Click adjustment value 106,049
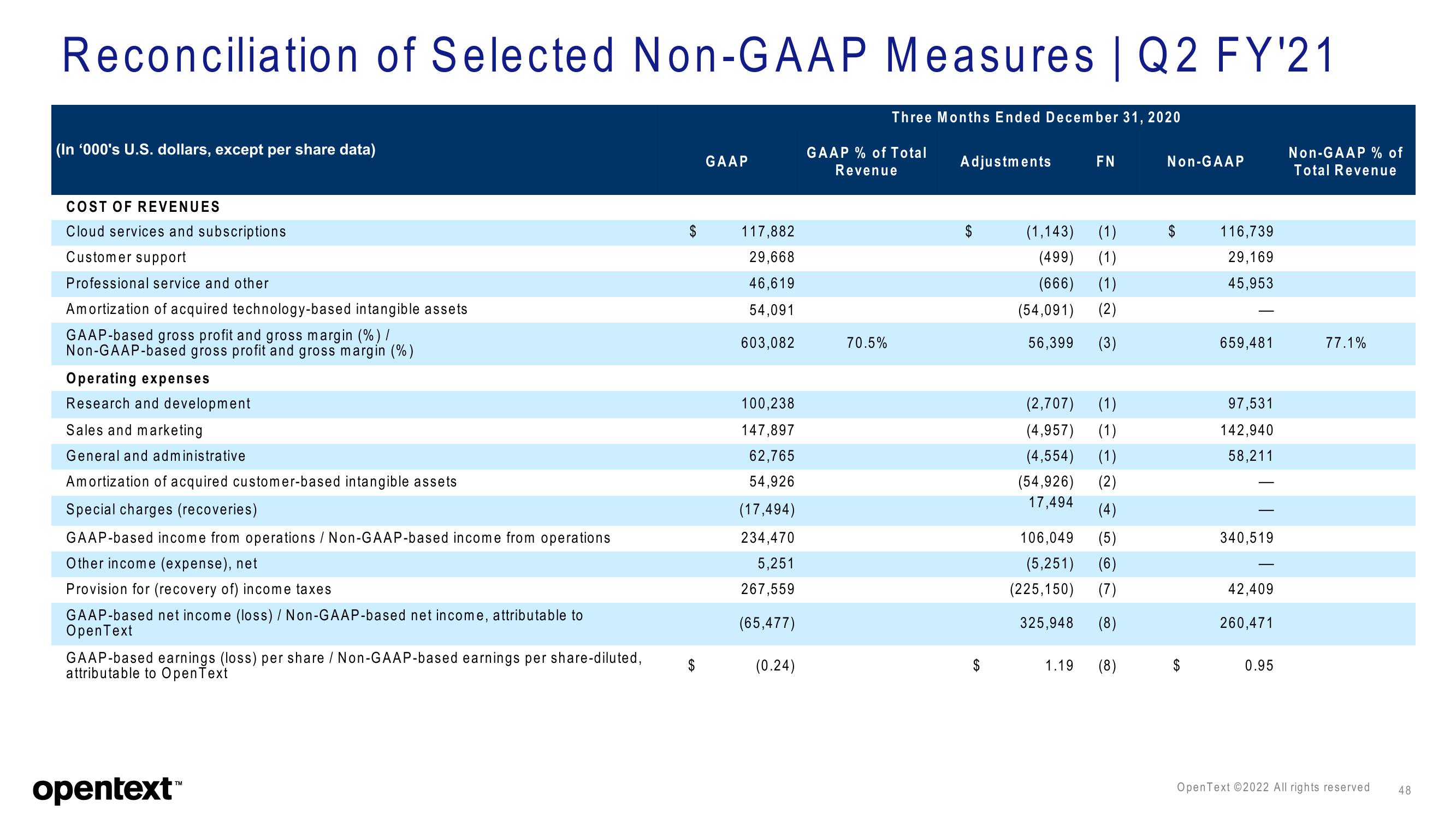This screenshot has height=819, width=1456. (x=1046, y=538)
